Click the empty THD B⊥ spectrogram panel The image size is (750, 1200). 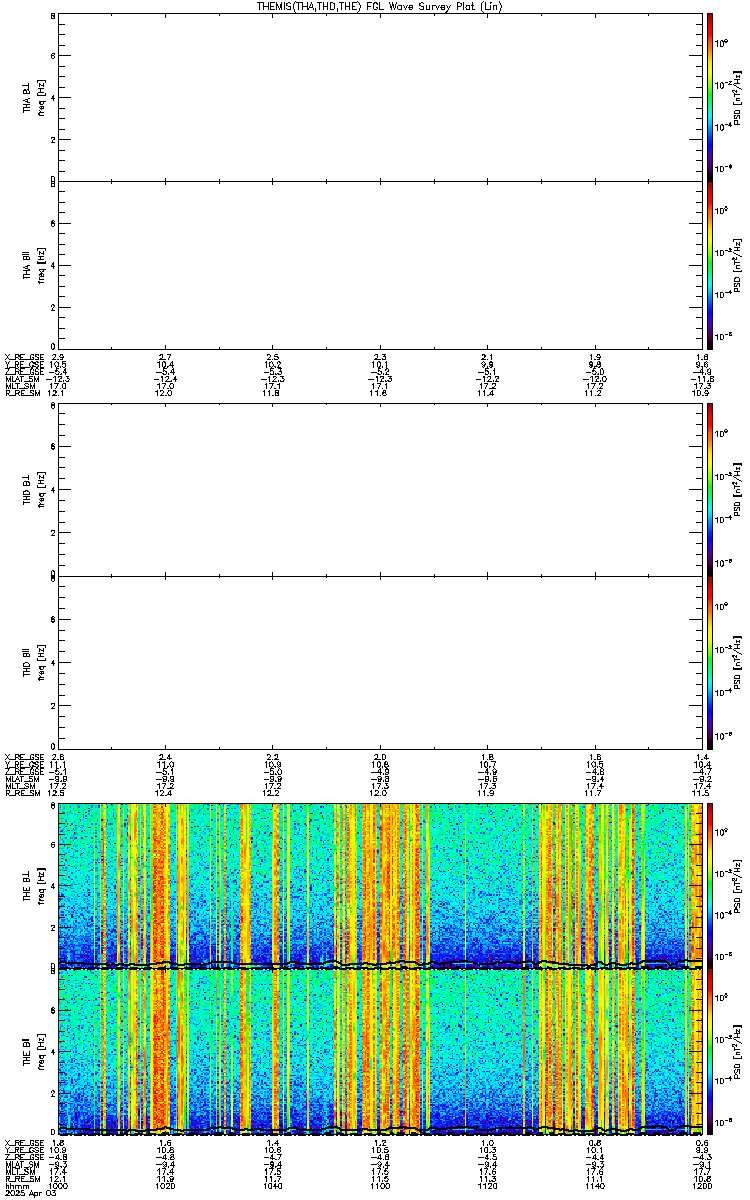click(x=381, y=489)
